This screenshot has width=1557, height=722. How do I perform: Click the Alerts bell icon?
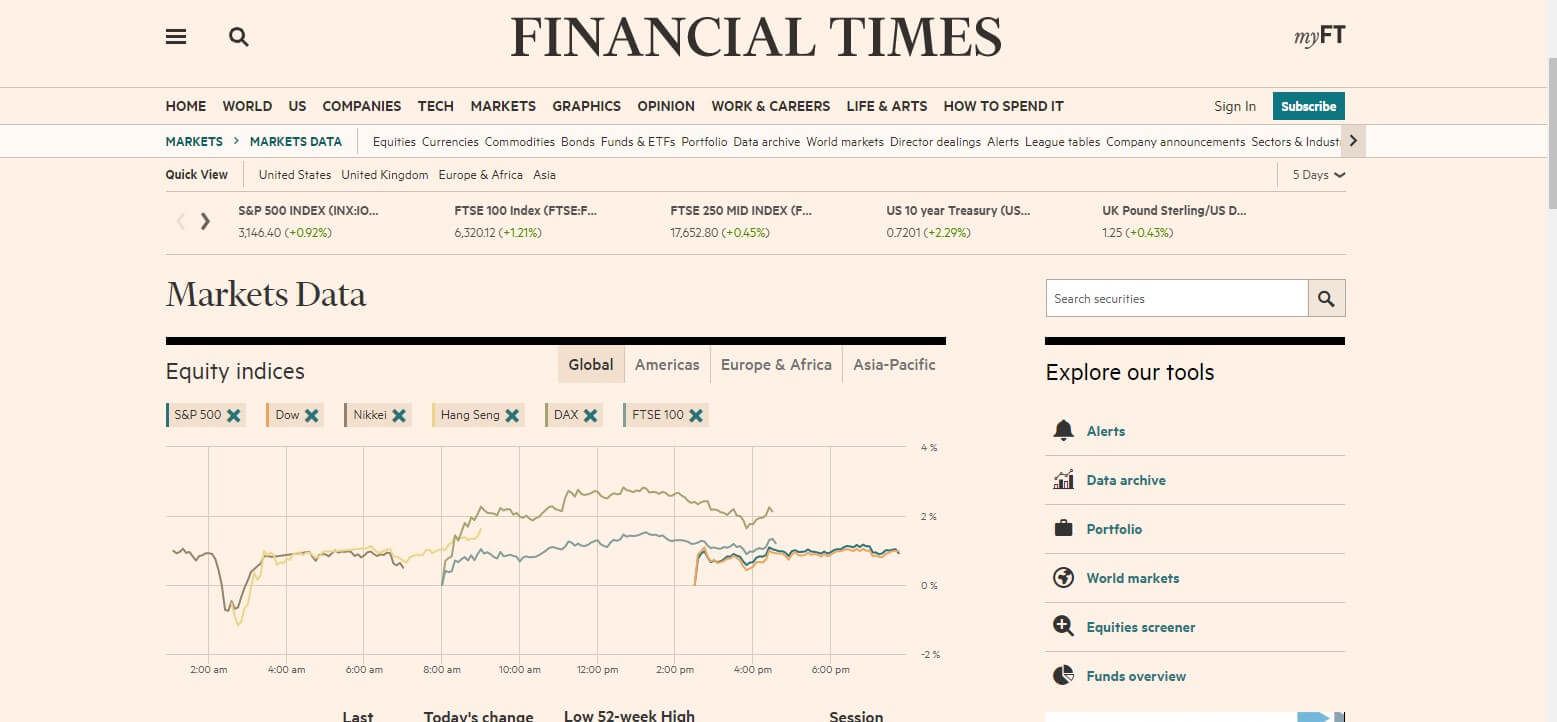pos(1063,431)
